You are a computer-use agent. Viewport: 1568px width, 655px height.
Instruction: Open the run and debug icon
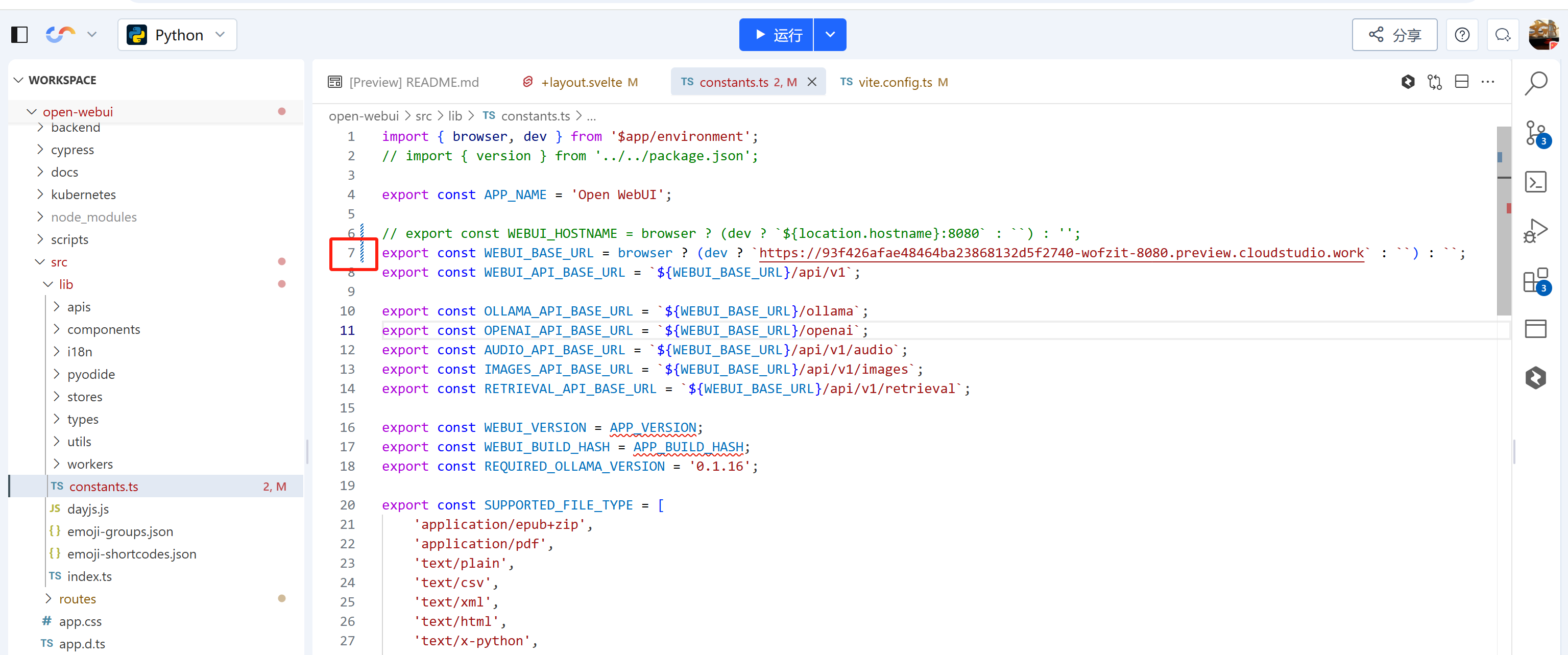pos(1536,231)
